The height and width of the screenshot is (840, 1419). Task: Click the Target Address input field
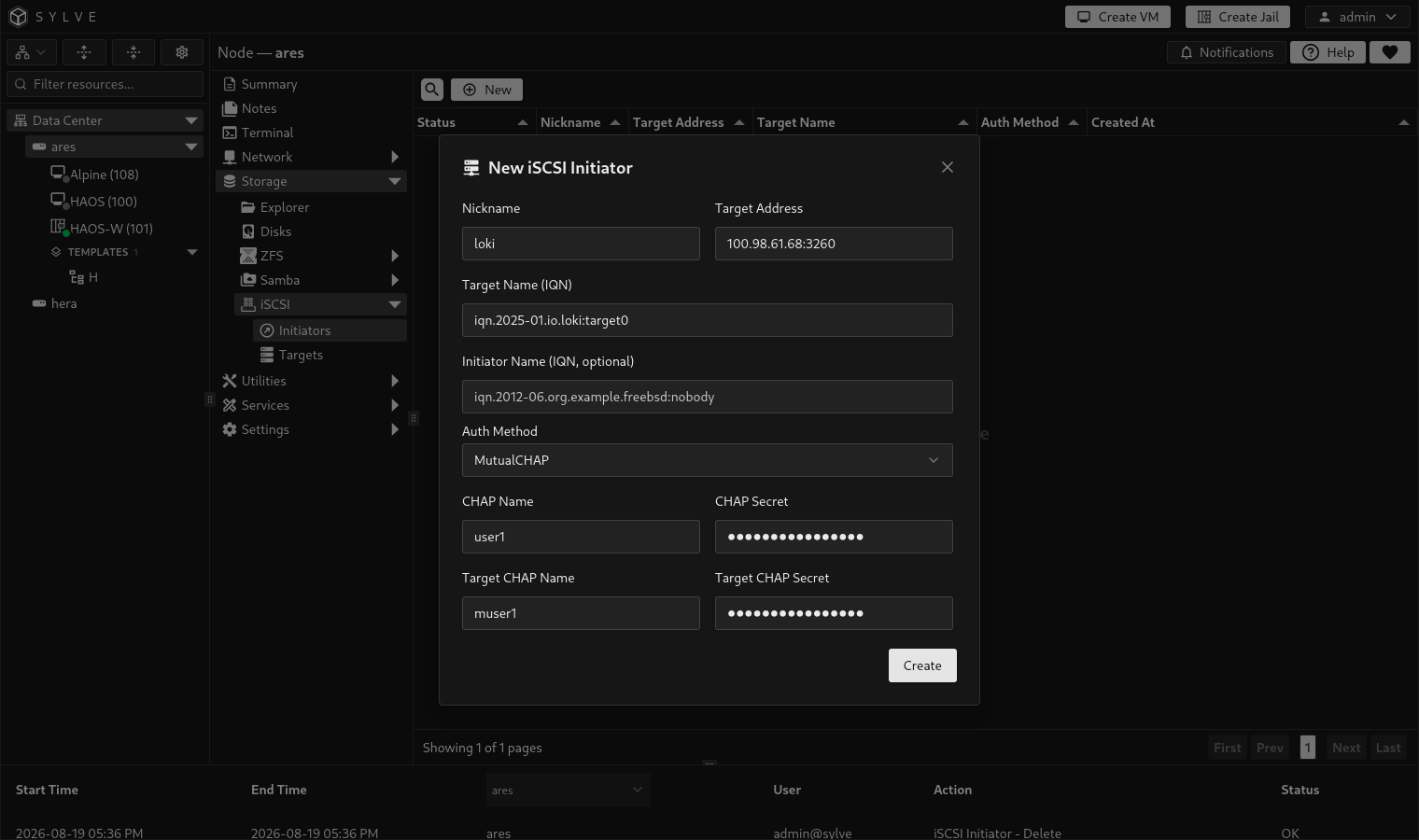click(834, 244)
